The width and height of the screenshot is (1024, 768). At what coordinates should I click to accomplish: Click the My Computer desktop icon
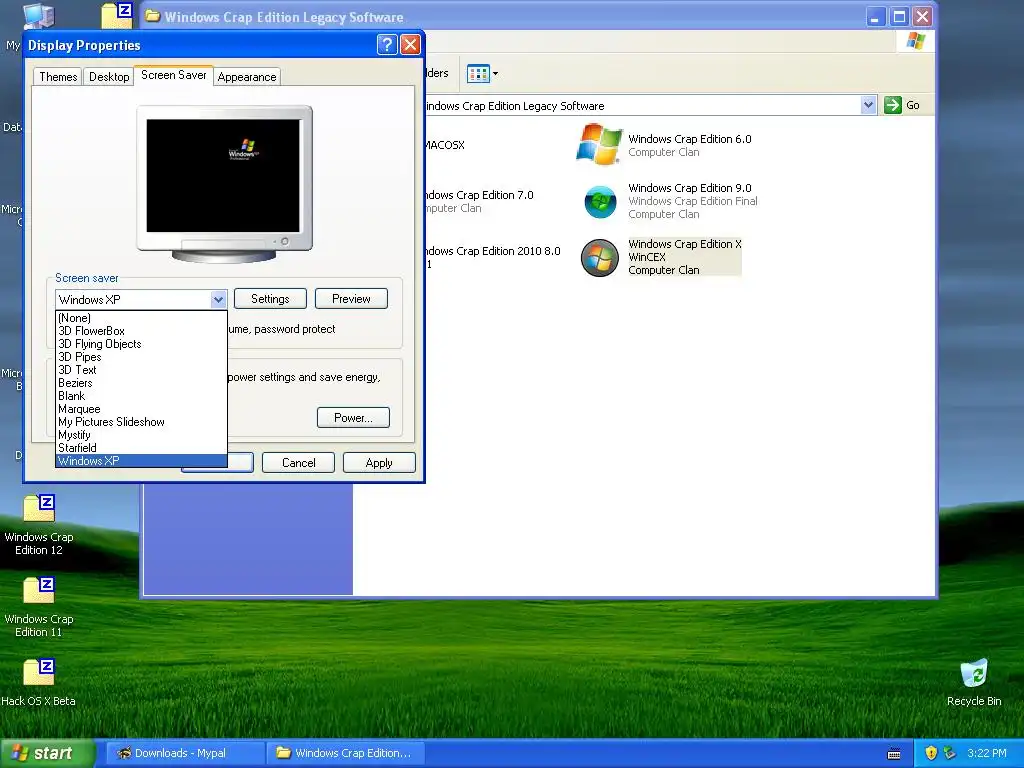[x=39, y=15]
